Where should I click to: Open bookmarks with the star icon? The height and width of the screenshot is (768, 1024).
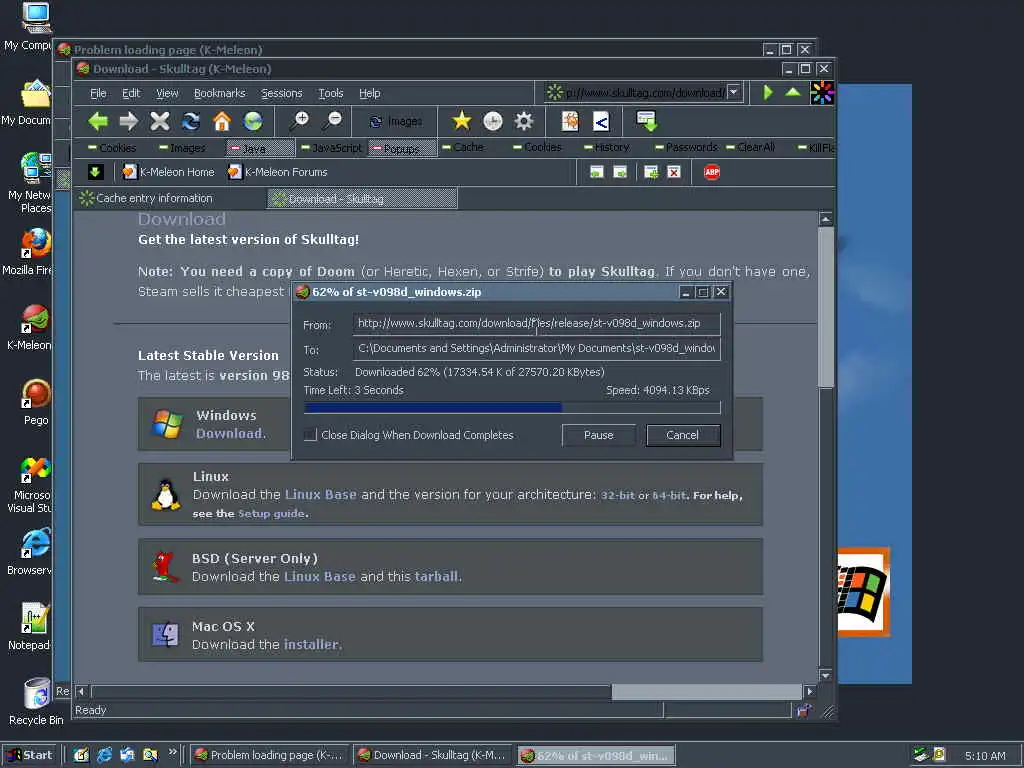coord(462,121)
